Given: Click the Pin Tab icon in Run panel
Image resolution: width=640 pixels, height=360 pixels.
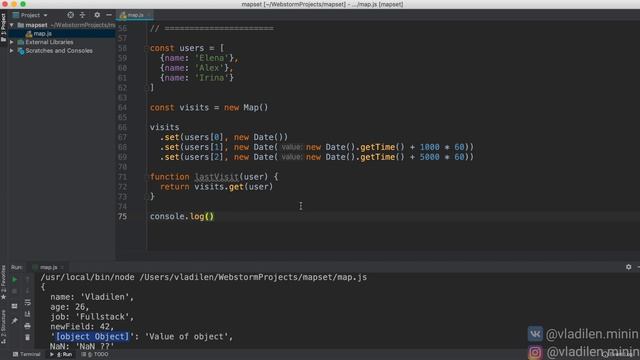Looking at the screenshot, I should click(14, 321).
